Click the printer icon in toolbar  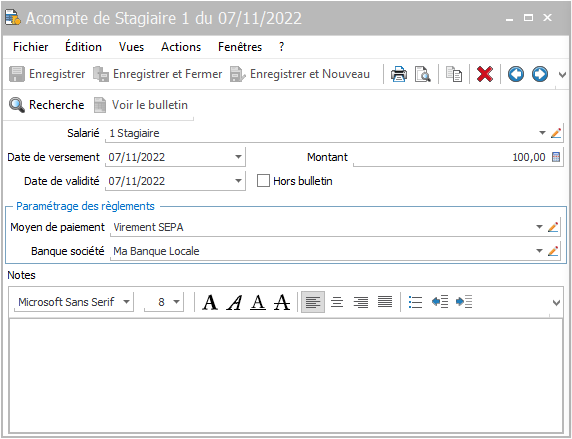[x=399, y=74]
